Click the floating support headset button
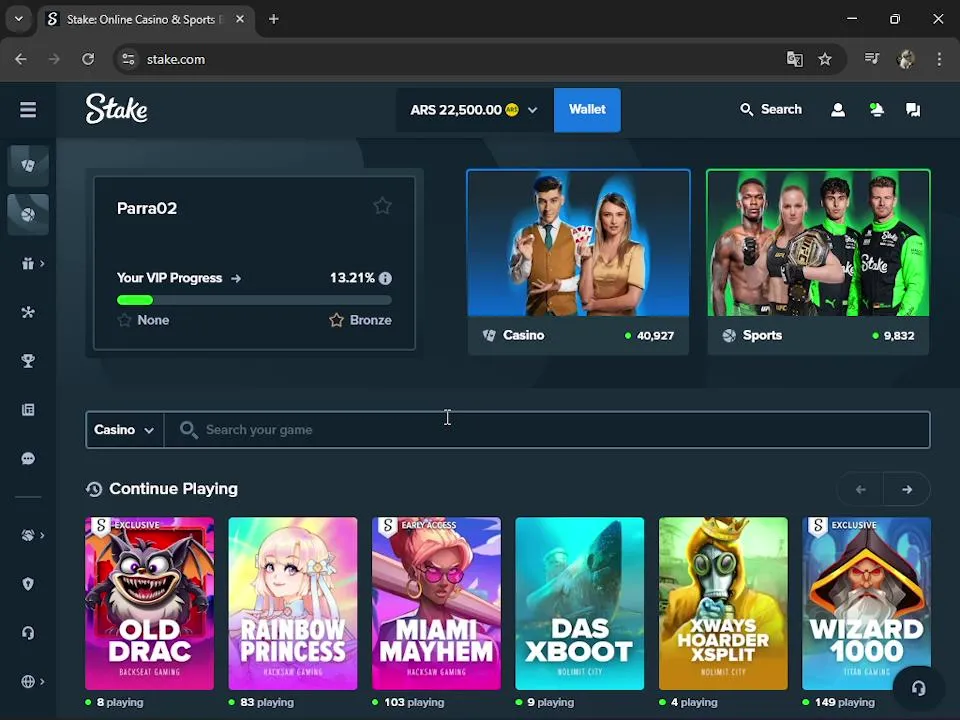The height and width of the screenshot is (720, 960). (918, 688)
